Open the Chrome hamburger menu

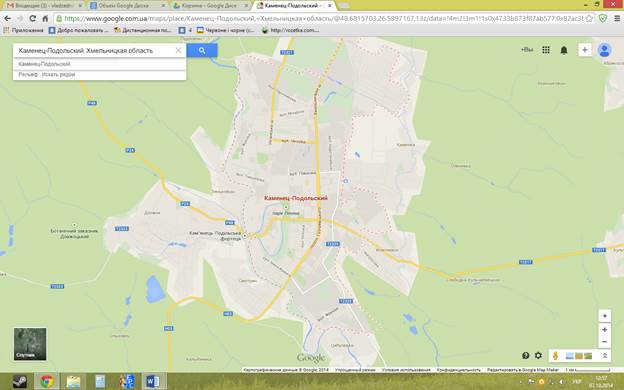tap(617, 19)
